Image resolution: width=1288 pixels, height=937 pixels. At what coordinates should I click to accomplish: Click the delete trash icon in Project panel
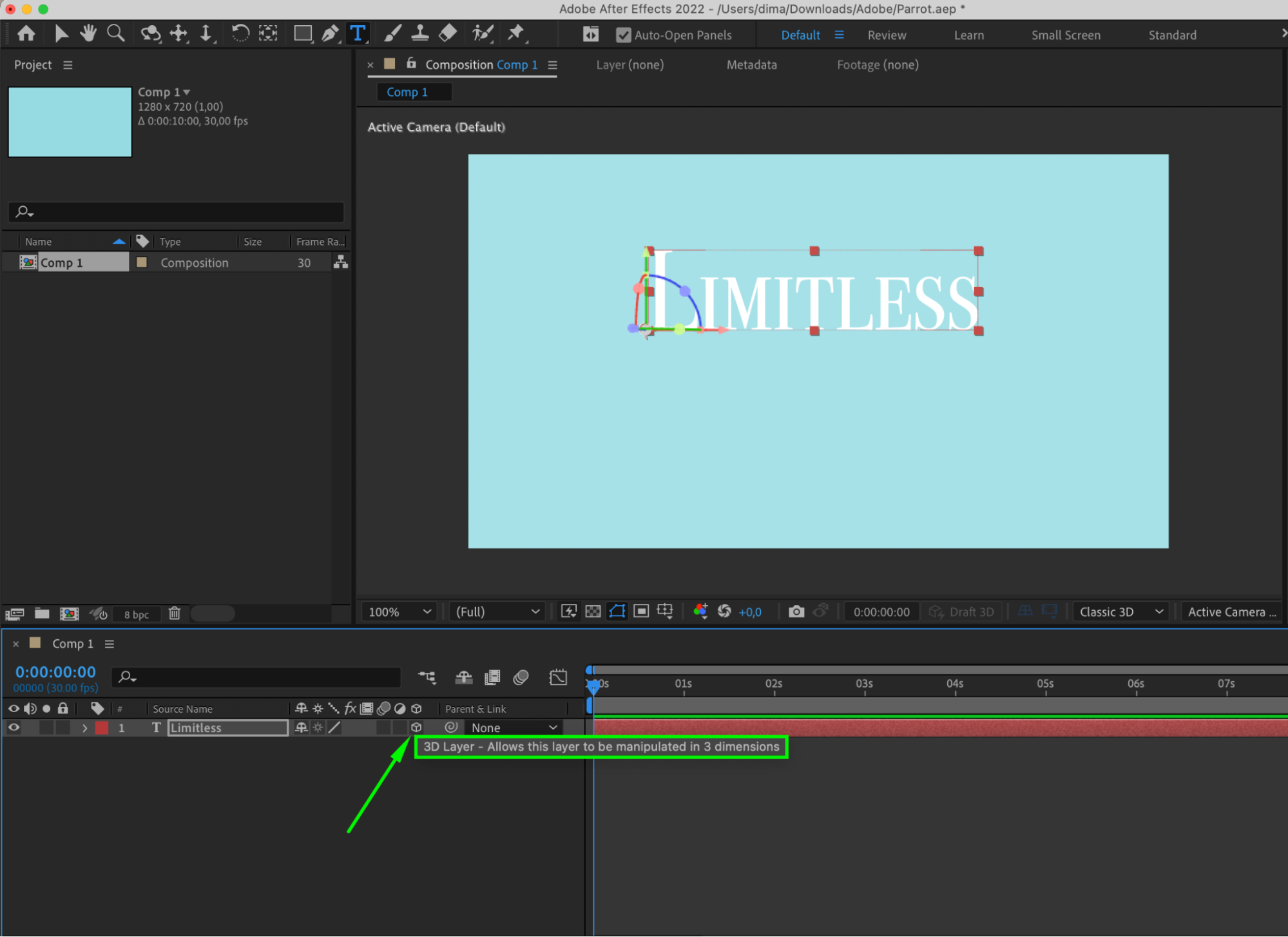[x=175, y=613]
